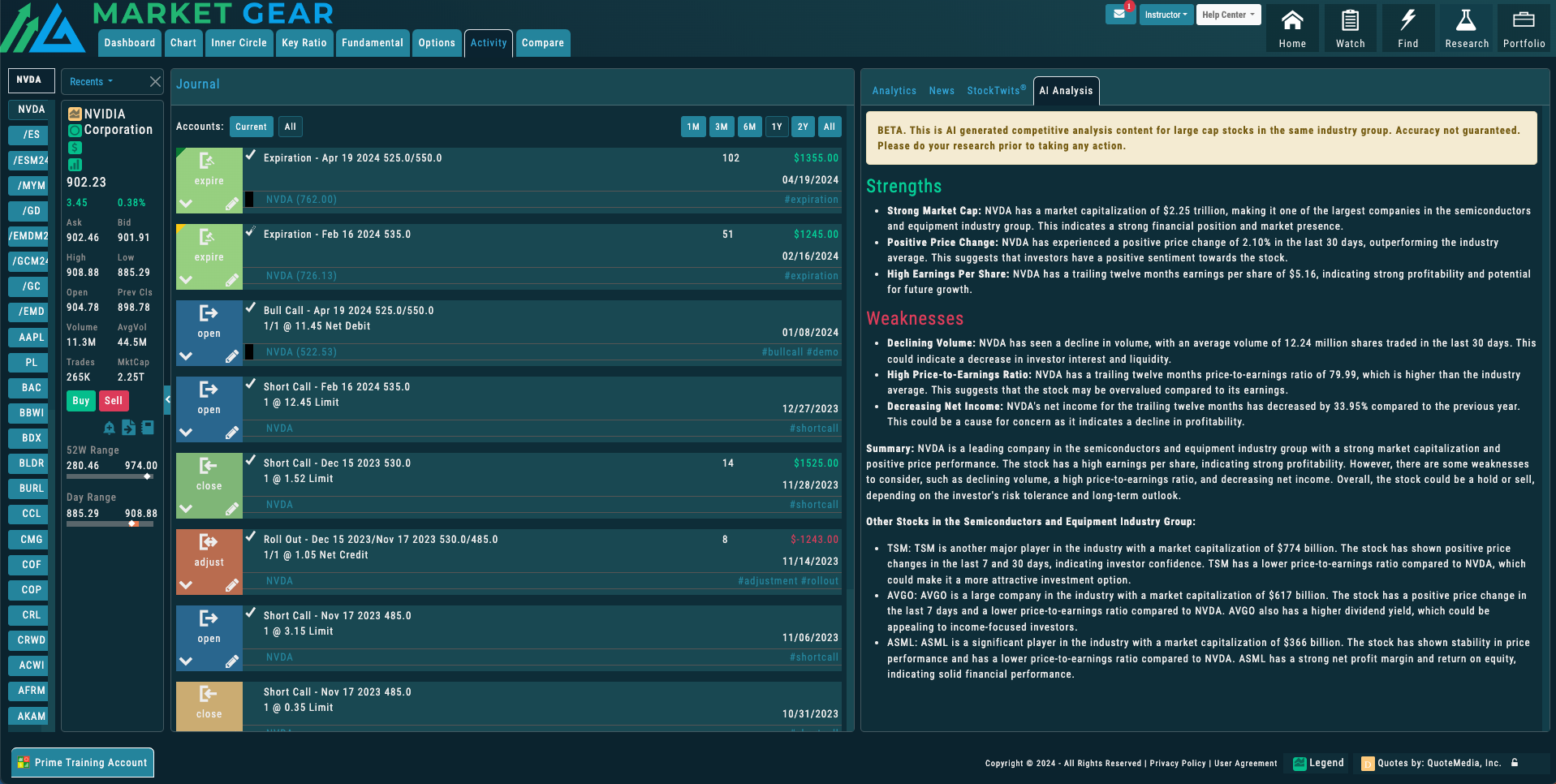
Task: Click the NVDA symbol input field
Action: tap(31, 80)
